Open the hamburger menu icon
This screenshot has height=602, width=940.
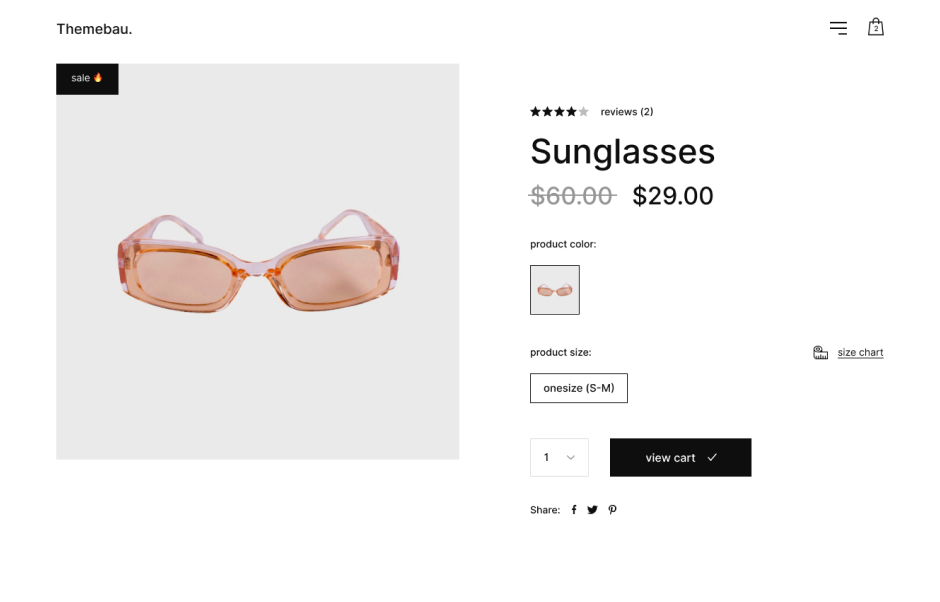838,28
